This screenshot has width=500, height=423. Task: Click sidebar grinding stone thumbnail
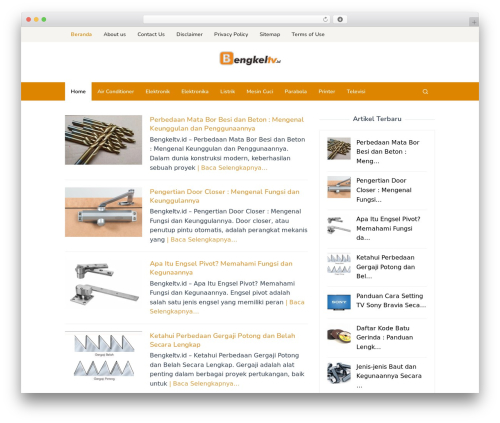click(339, 336)
